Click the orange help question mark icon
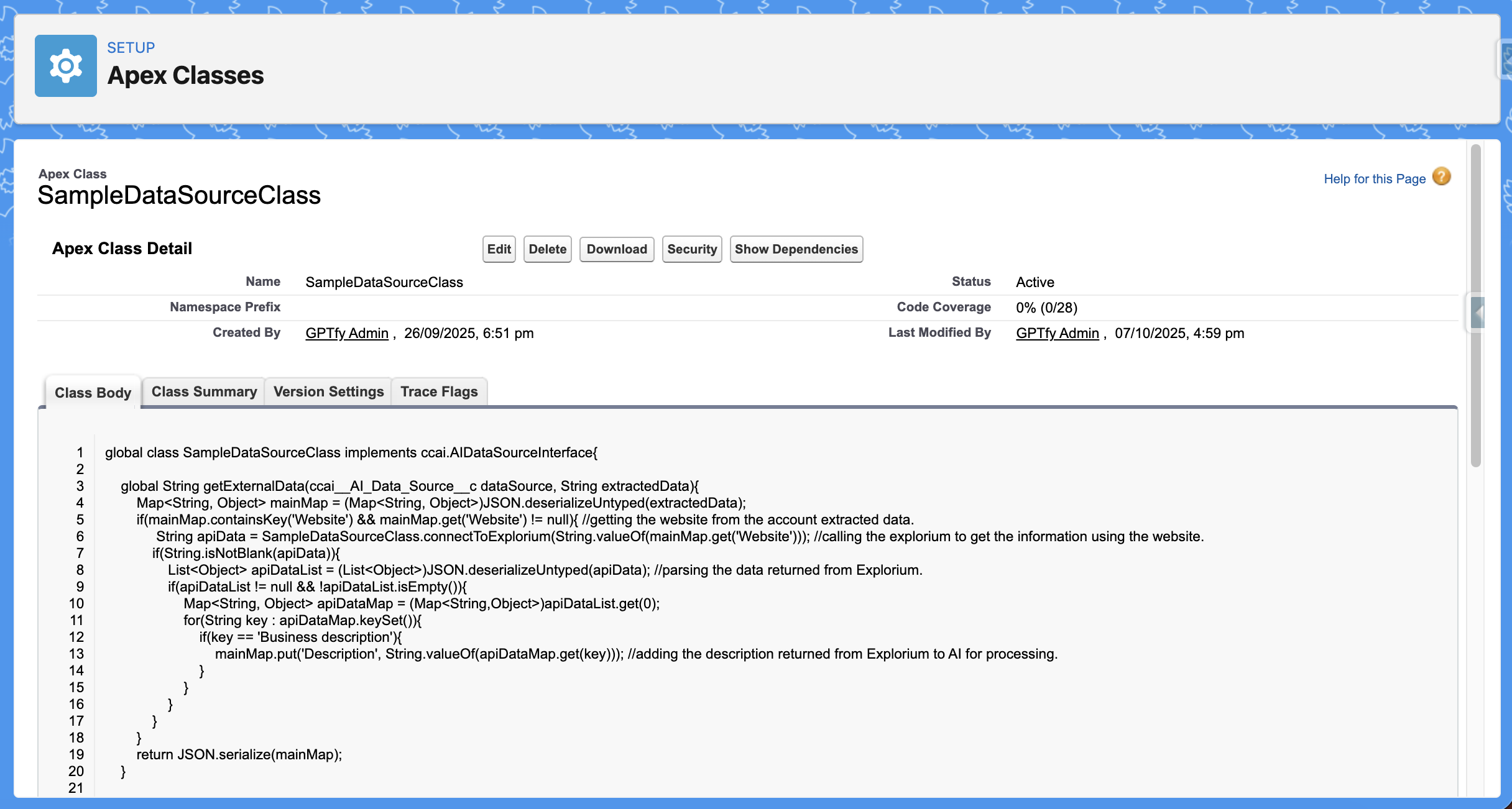This screenshot has height=809, width=1512. point(1441,177)
